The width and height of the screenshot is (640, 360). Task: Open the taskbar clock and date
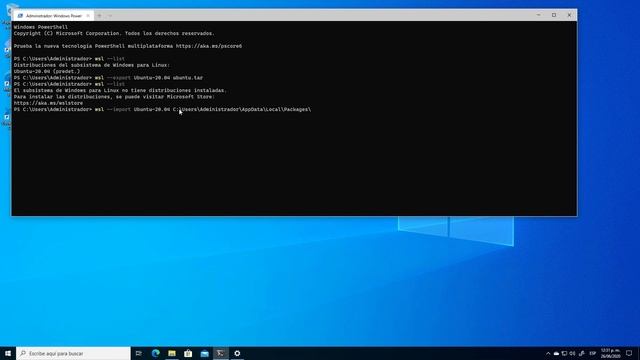(610, 353)
